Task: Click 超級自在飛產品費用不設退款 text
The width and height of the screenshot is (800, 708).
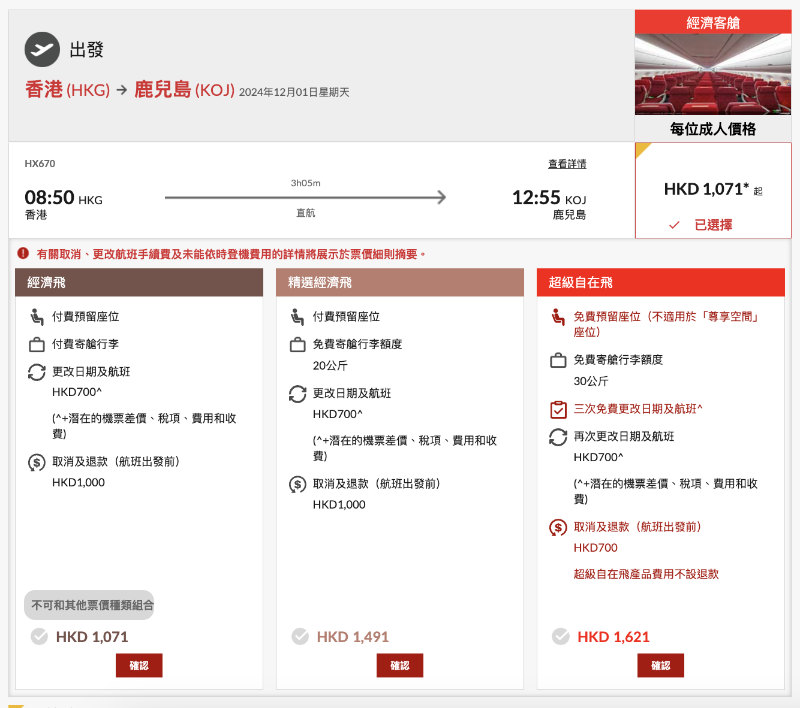Action: (x=646, y=574)
